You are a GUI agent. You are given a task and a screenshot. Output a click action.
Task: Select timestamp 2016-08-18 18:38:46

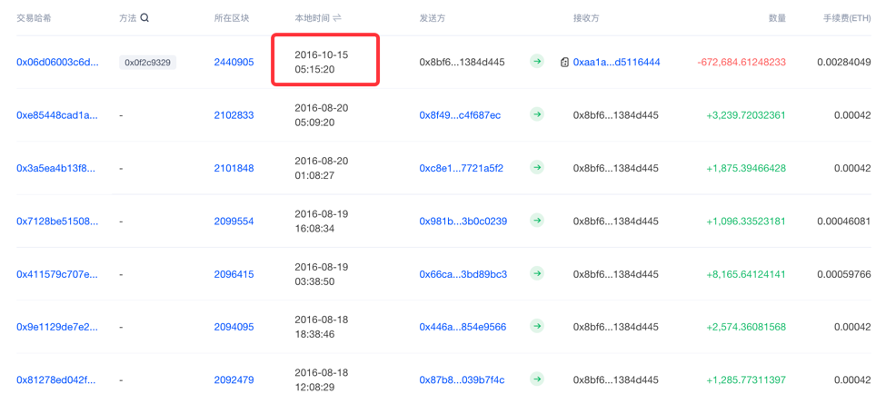[x=321, y=327]
